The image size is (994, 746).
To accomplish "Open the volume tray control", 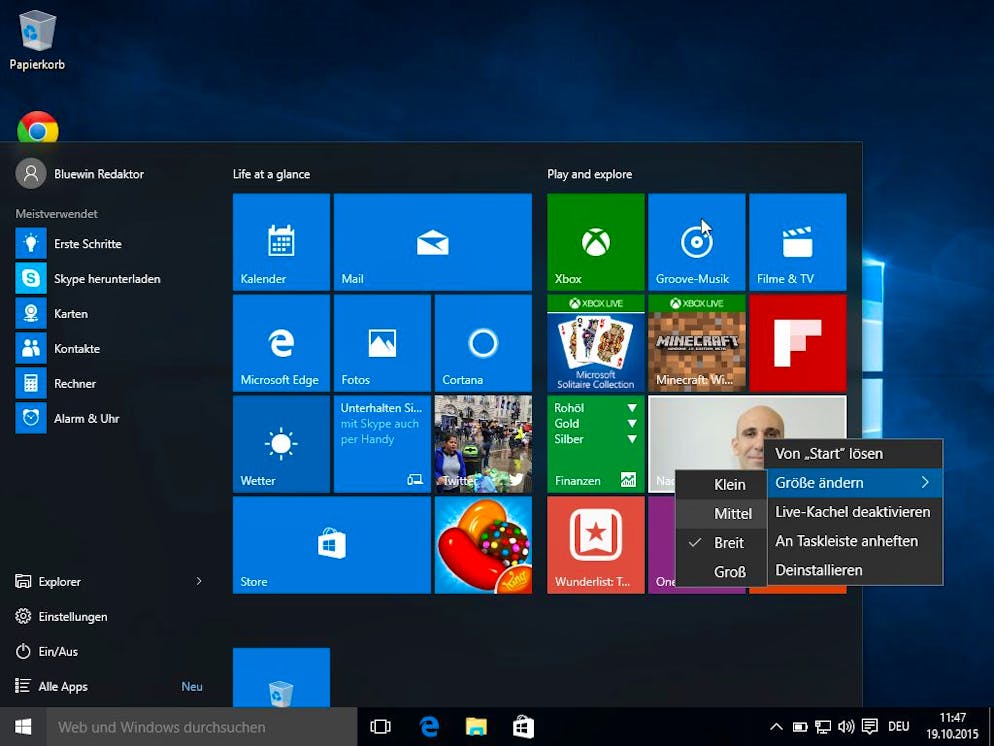I will click(846, 727).
